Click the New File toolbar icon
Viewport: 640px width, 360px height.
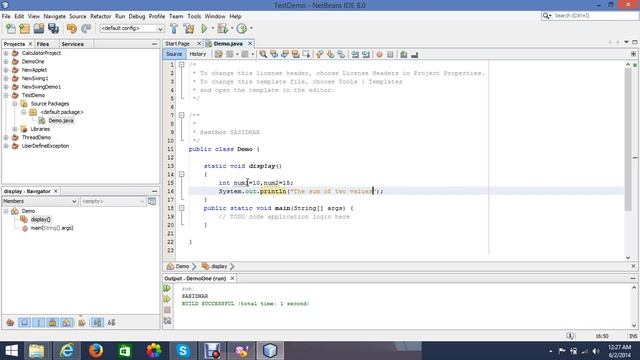(11, 29)
